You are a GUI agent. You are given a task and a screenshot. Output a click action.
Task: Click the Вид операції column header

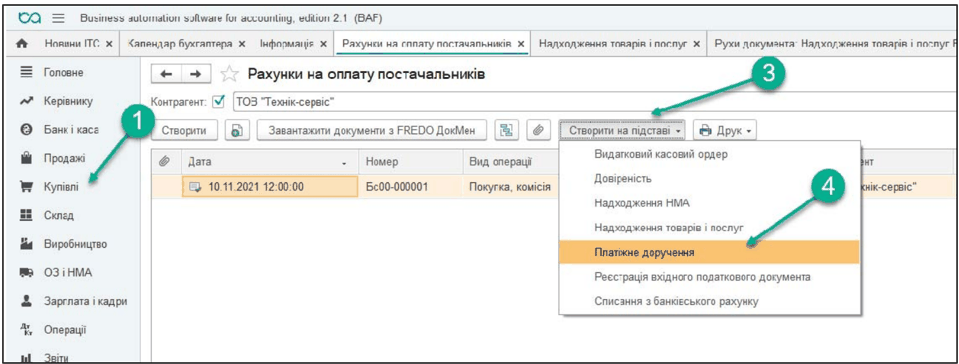pos(509,162)
